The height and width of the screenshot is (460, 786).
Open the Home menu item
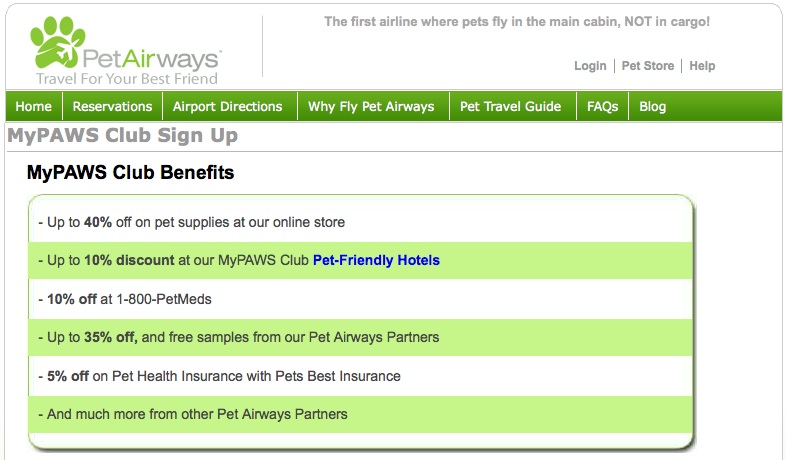tap(34, 106)
